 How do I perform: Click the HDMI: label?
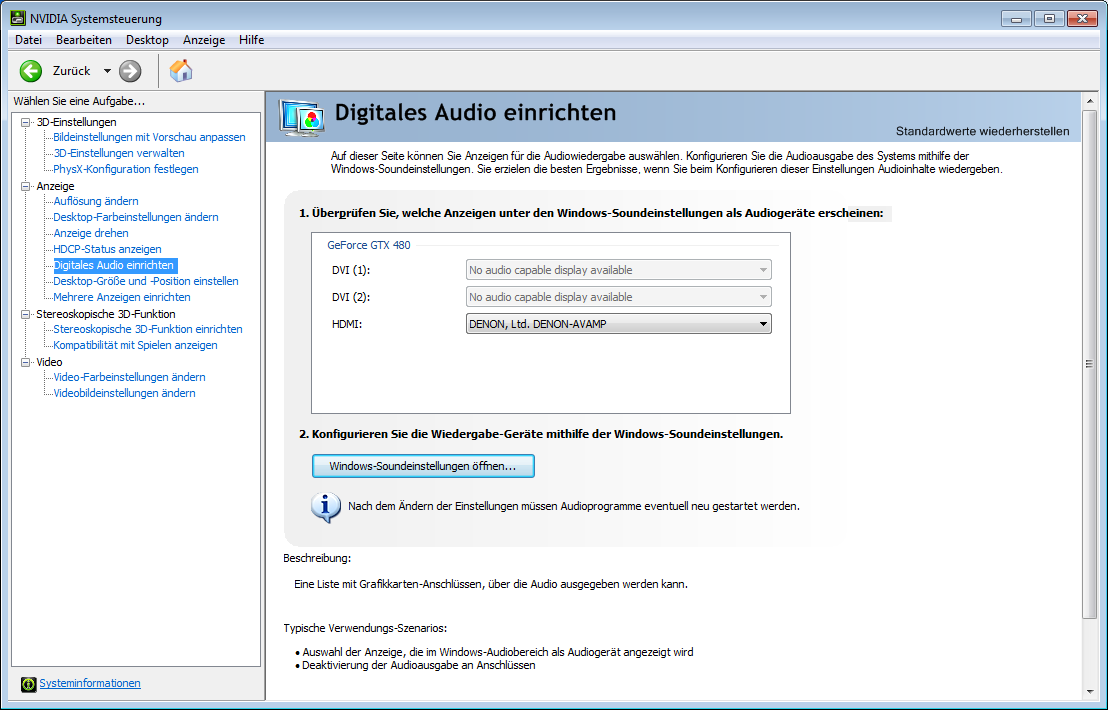pyautogui.click(x=347, y=324)
